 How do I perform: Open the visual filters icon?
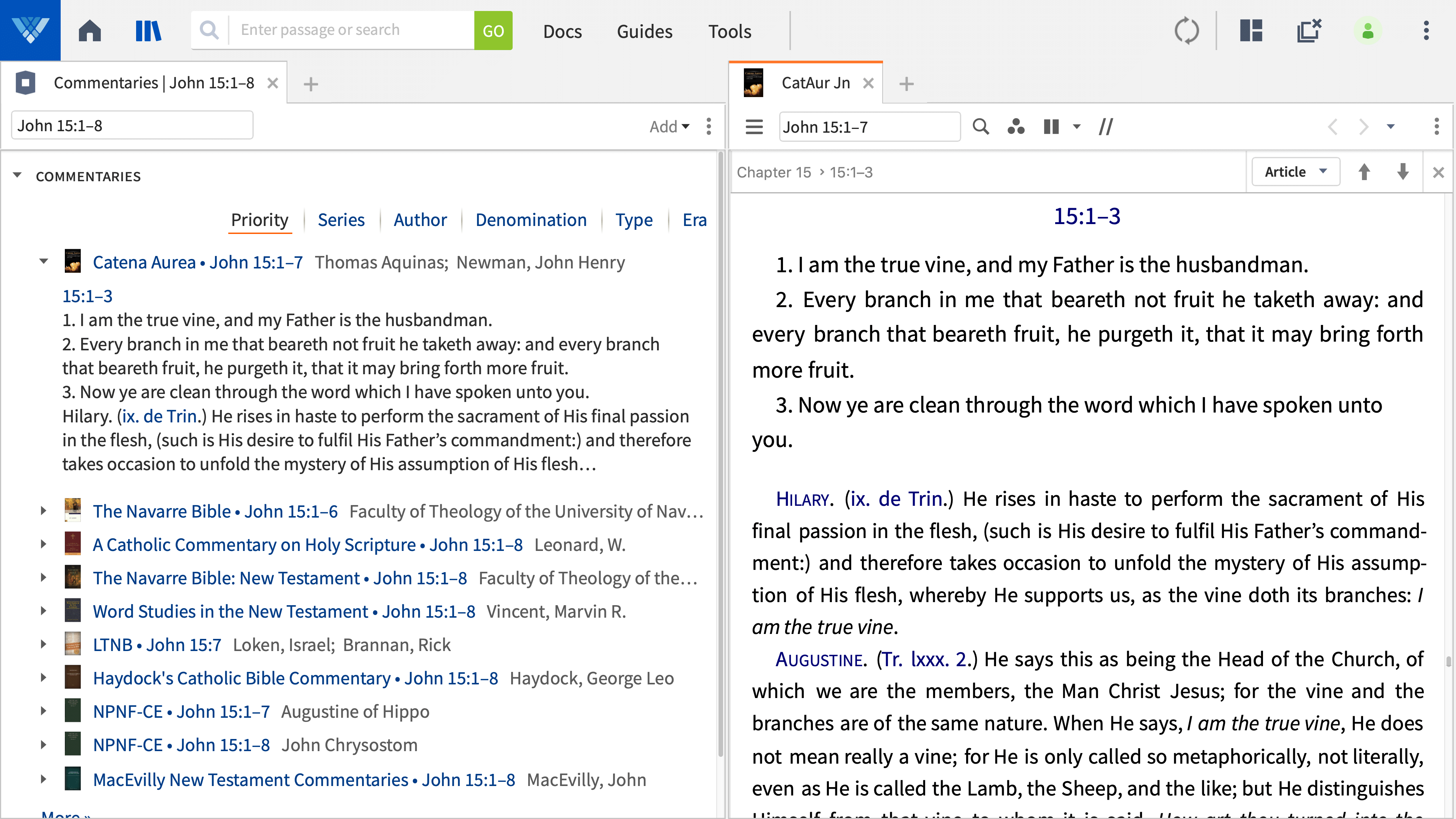tap(1016, 127)
